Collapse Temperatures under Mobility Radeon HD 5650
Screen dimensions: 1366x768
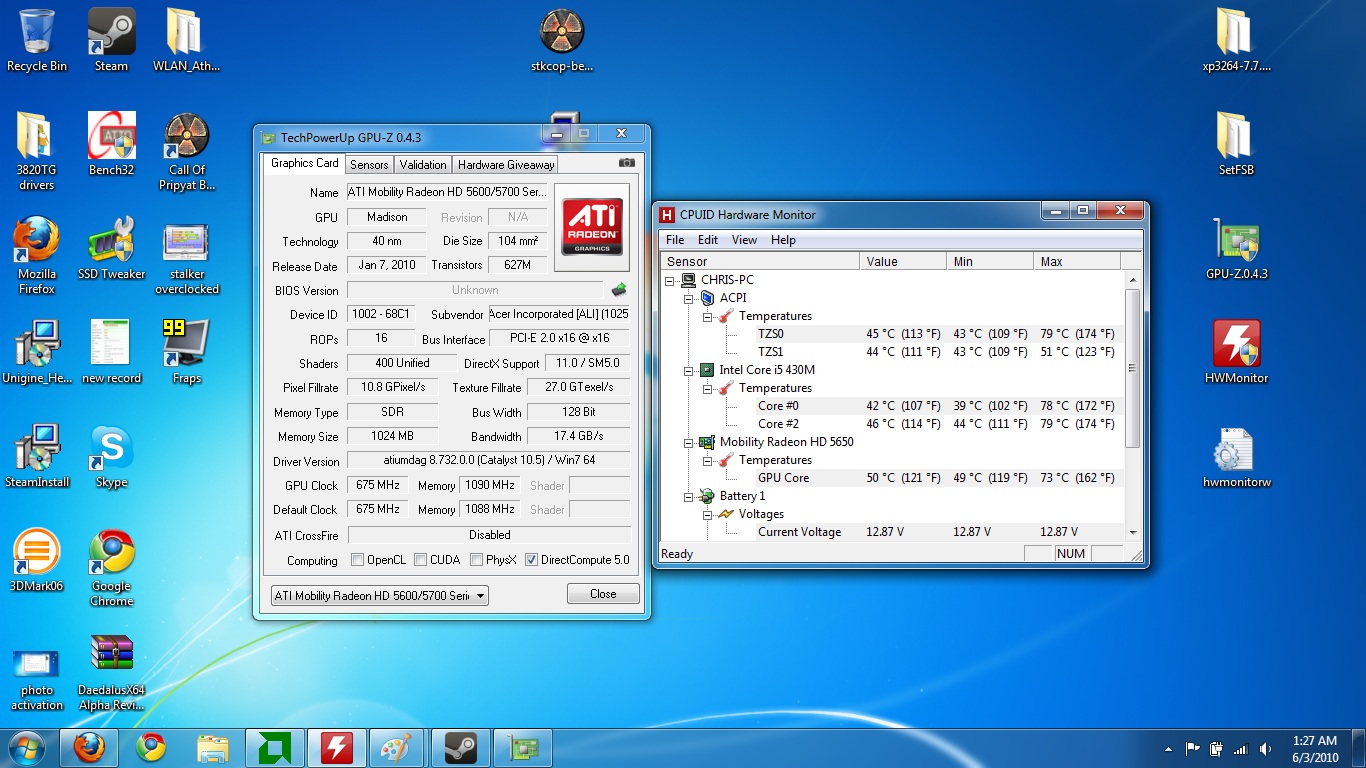tap(707, 460)
